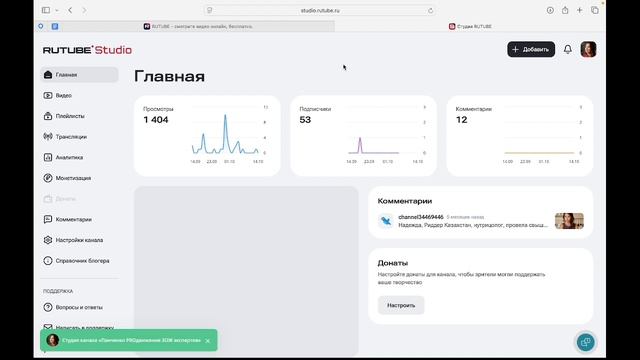Click the Видео play icon
The width and height of the screenshot is (640, 360).
48,96
